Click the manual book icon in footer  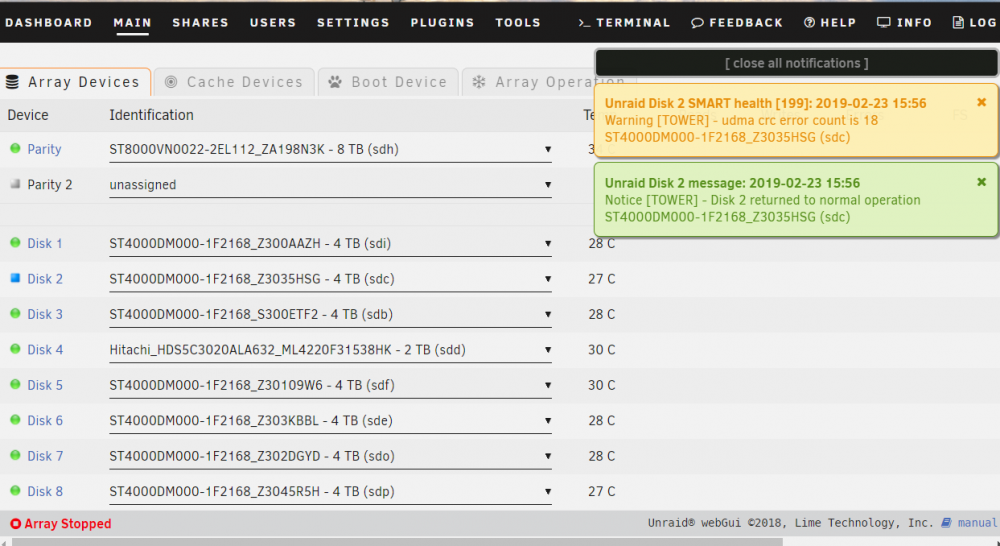point(946,523)
